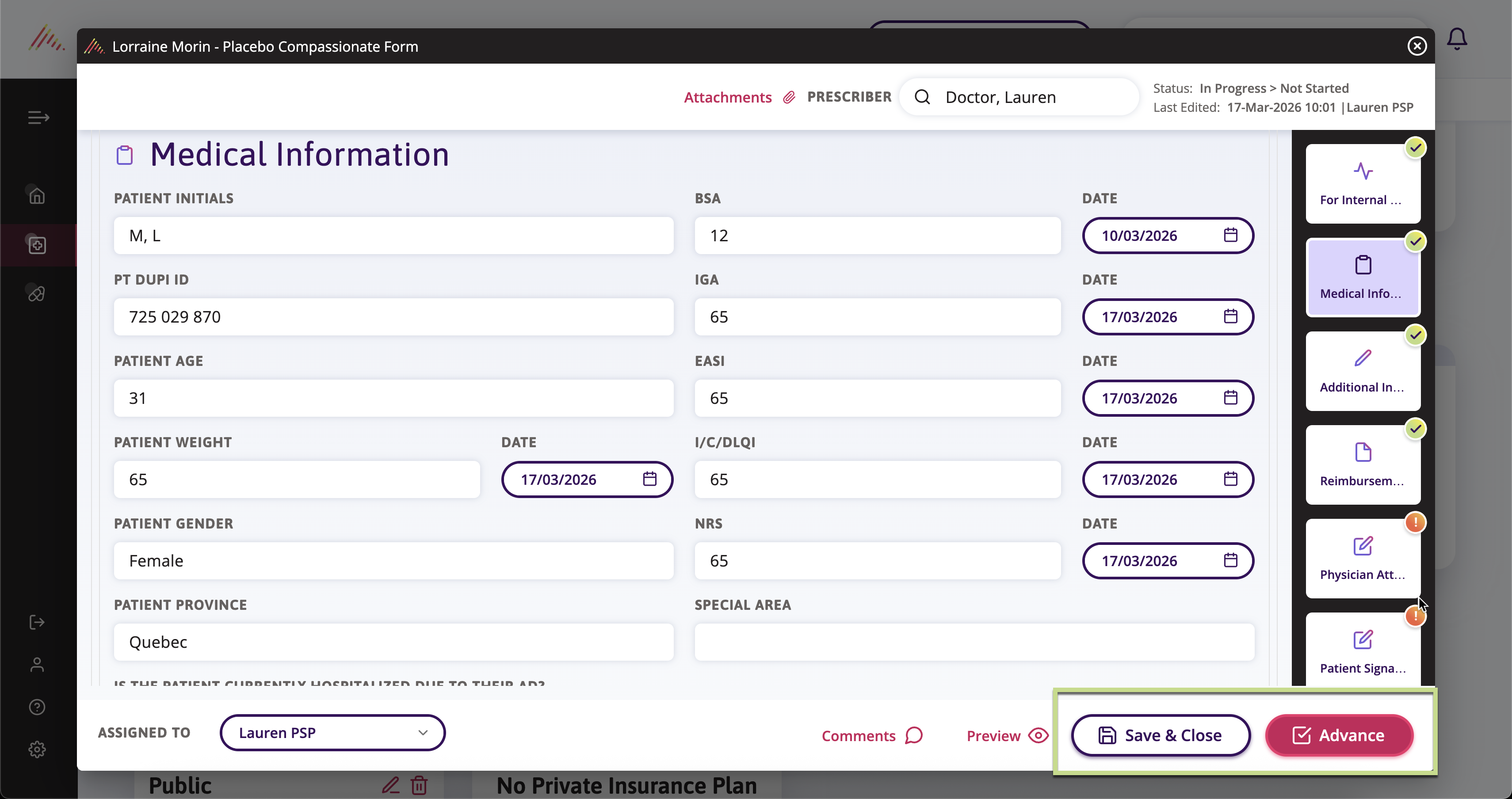Open calendar picker for Patient Weight date

pos(649,479)
